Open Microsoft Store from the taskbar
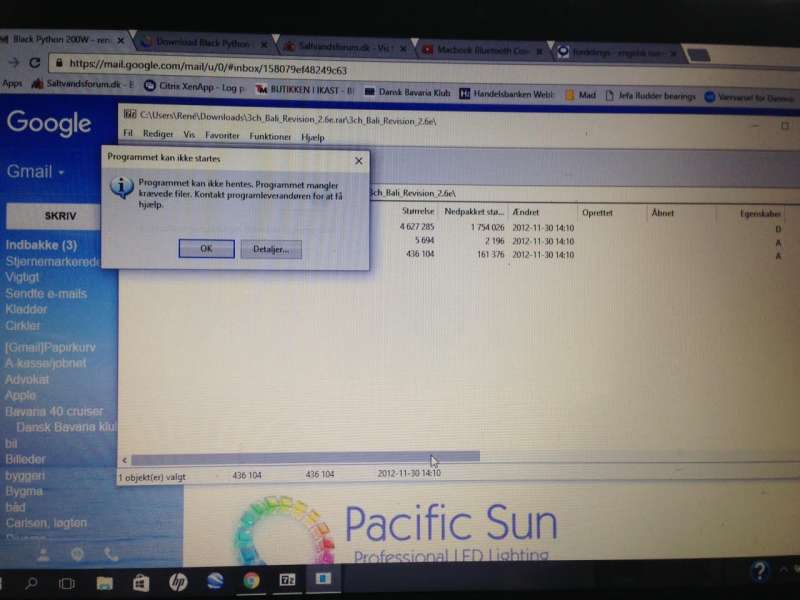This screenshot has width=800, height=600. 141,581
